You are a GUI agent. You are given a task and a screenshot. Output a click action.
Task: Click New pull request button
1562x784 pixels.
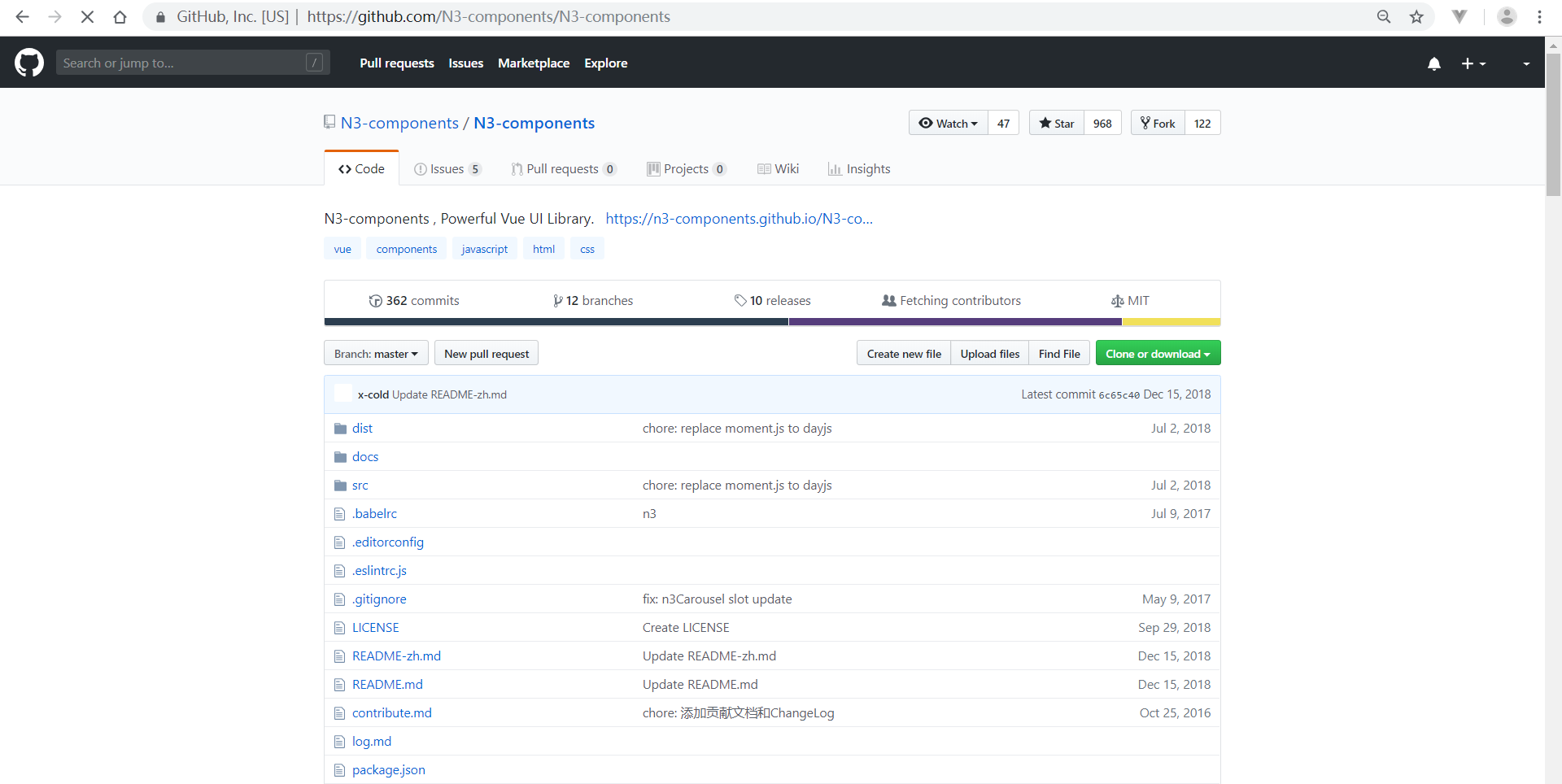486,353
